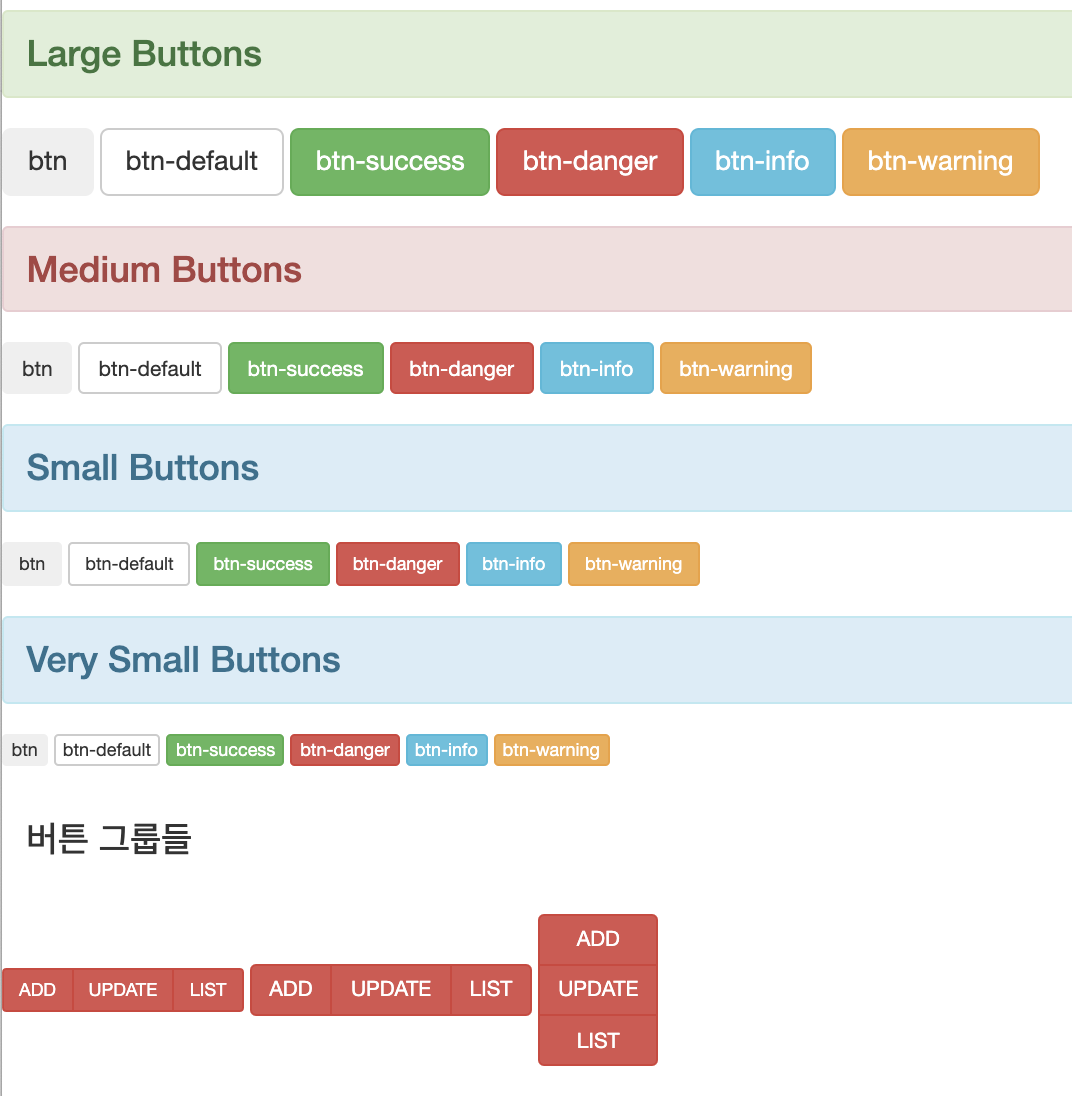The image size is (1072, 1096).
Task: Choose the very small btn-success button
Action: point(225,750)
